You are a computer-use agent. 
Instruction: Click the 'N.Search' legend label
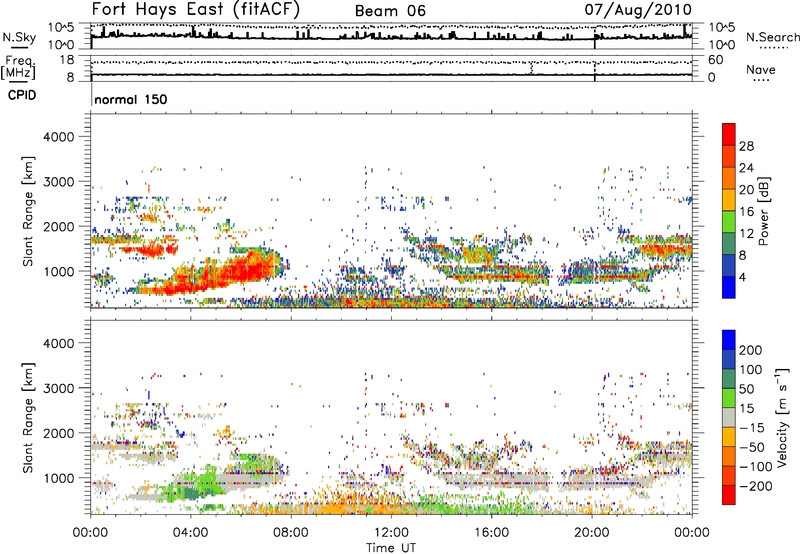(x=772, y=37)
